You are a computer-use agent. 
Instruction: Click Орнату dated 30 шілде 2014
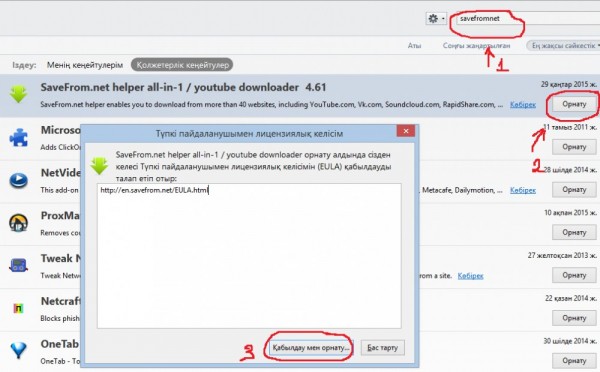[x=574, y=361]
